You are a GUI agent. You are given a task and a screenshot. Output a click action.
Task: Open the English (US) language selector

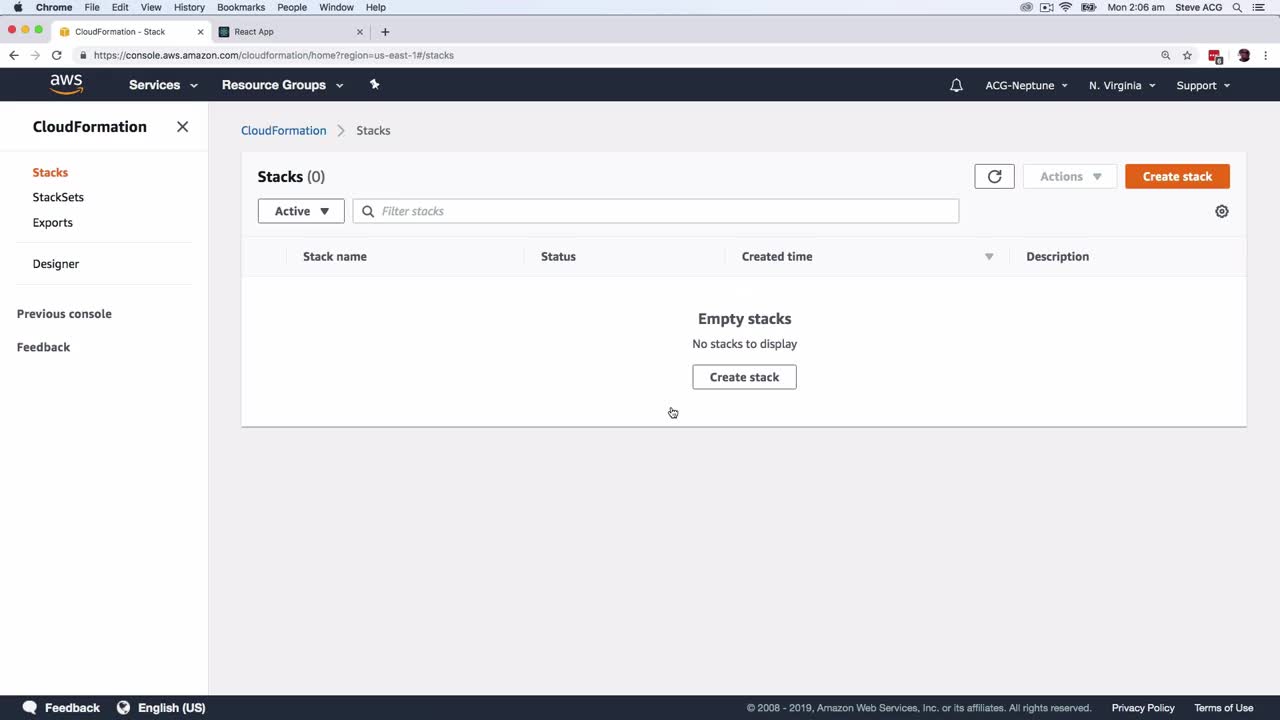point(161,708)
